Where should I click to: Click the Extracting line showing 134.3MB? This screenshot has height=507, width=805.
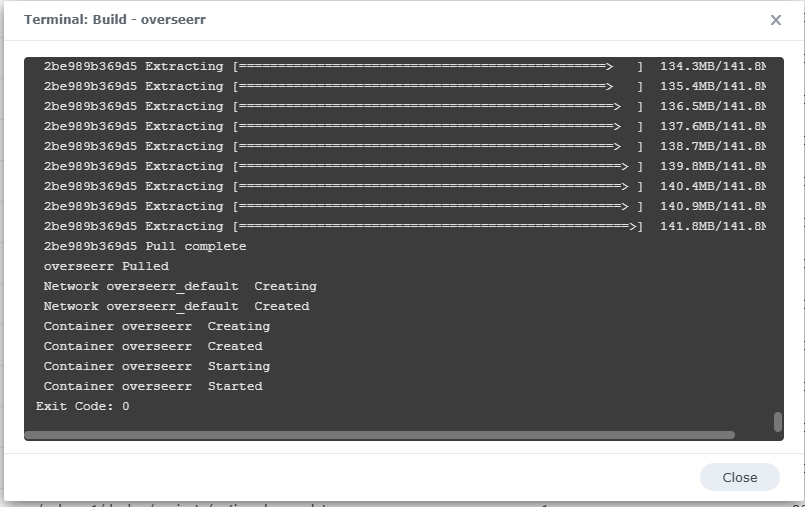coord(400,66)
